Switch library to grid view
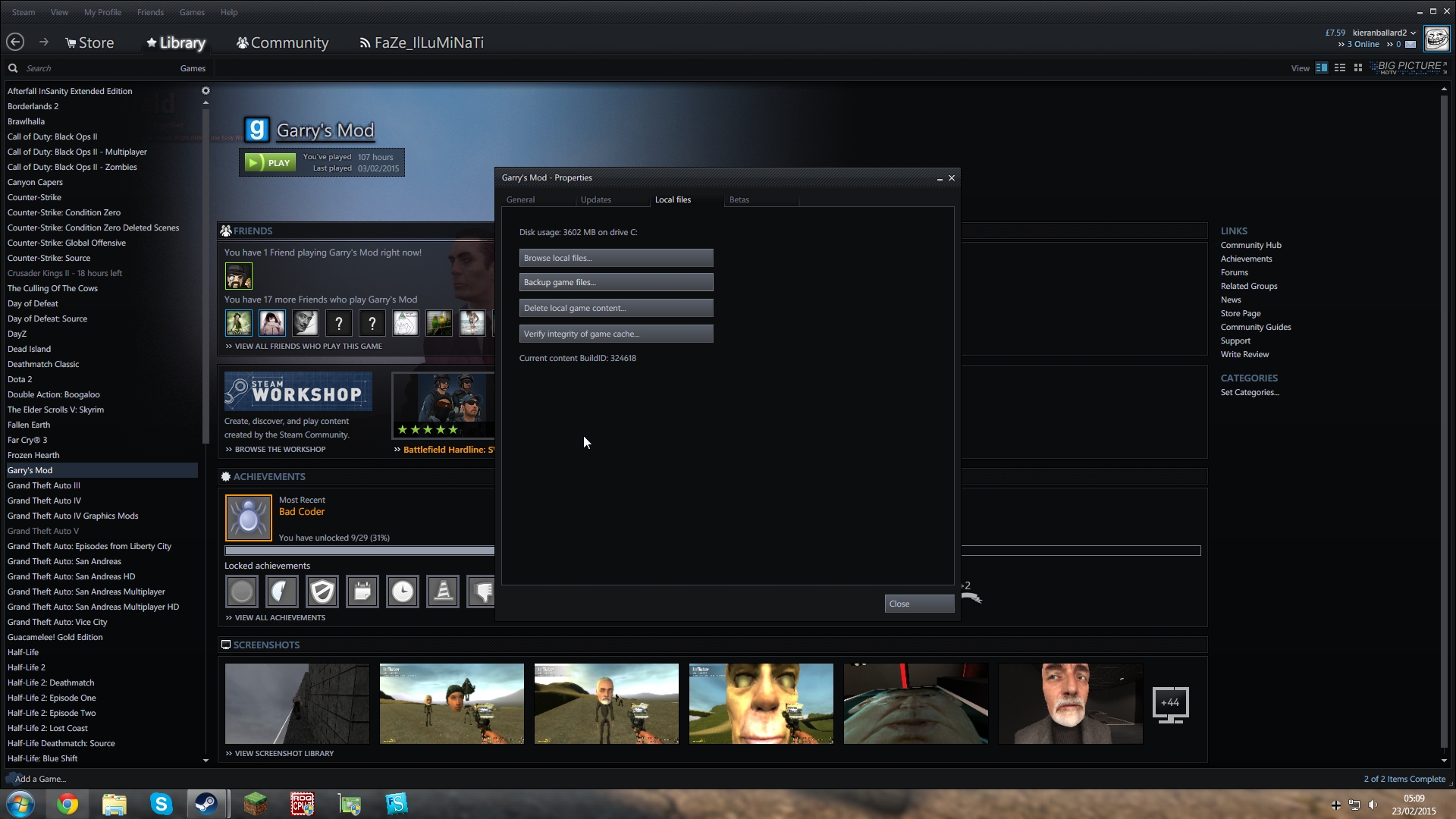This screenshot has height=819, width=1456. 1358,67
